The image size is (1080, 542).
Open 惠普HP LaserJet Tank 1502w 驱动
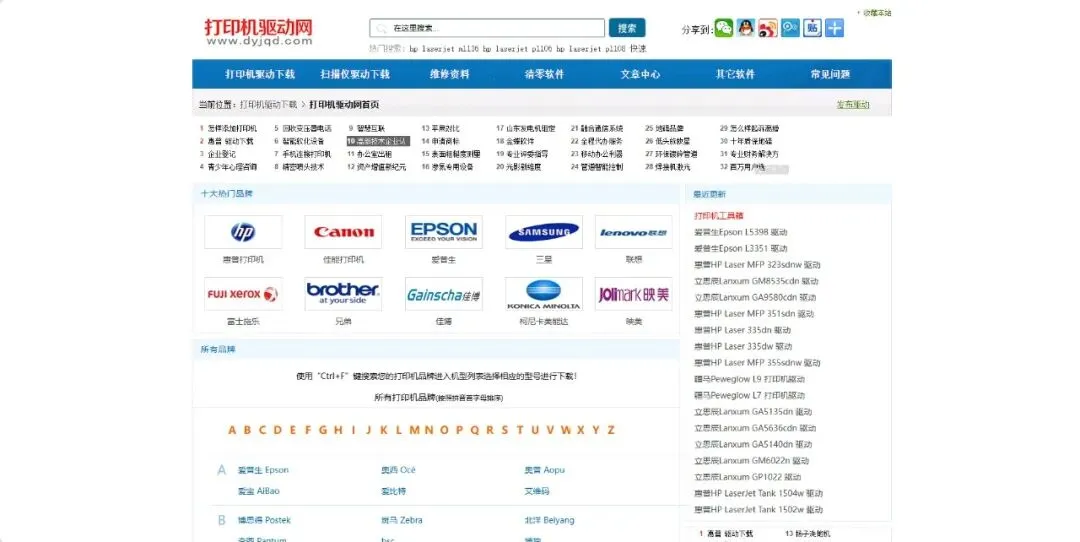pos(758,510)
